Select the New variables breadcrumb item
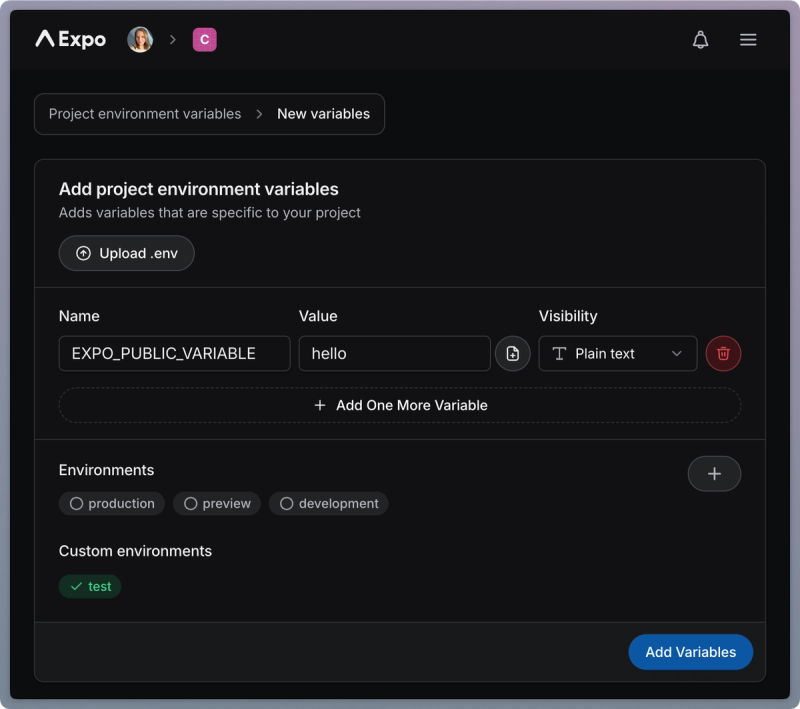Image resolution: width=800 pixels, height=709 pixels. coord(322,113)
